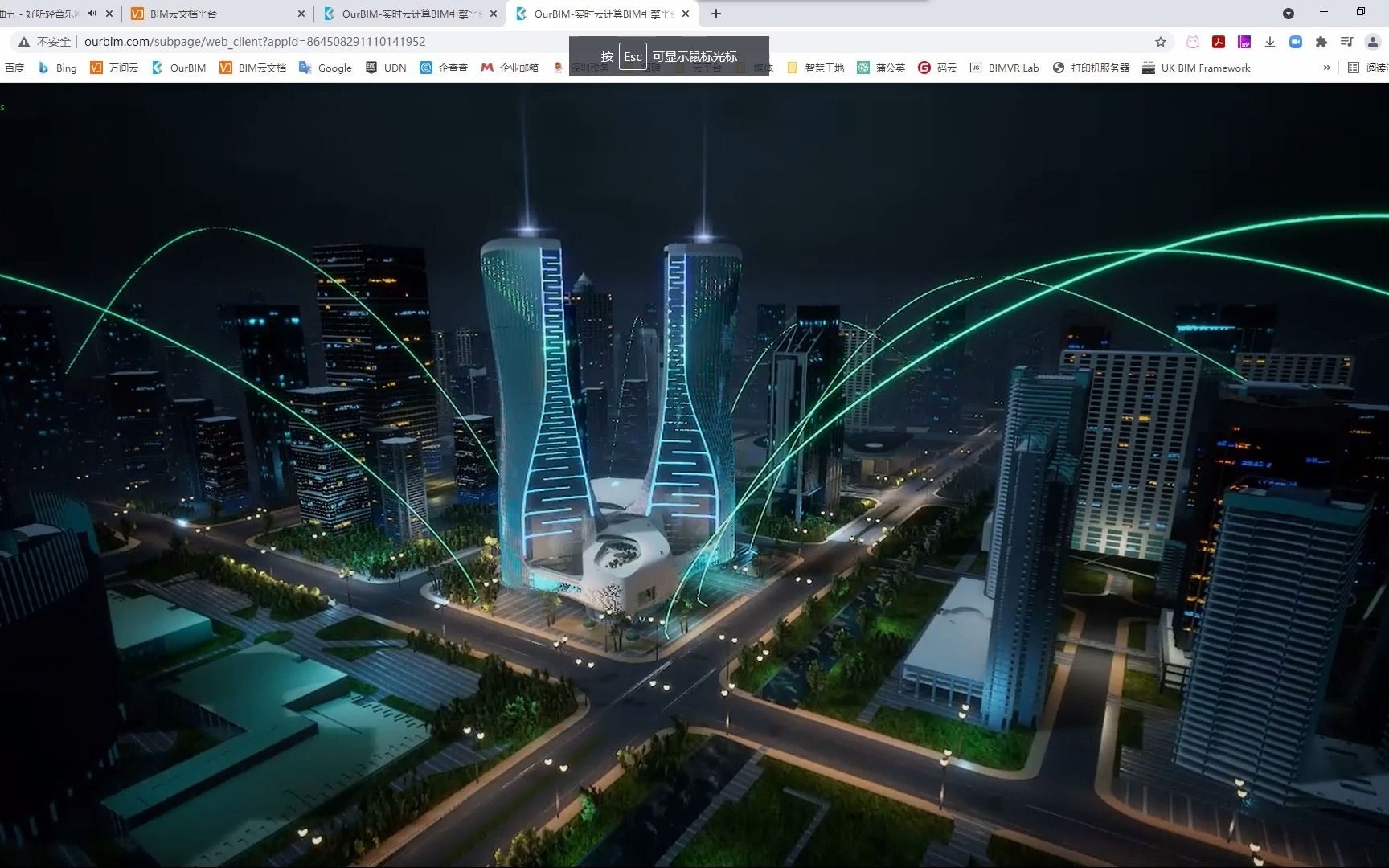Close the active OurBIM tab
The image size is (1389, 868).
tap(686, 14)
